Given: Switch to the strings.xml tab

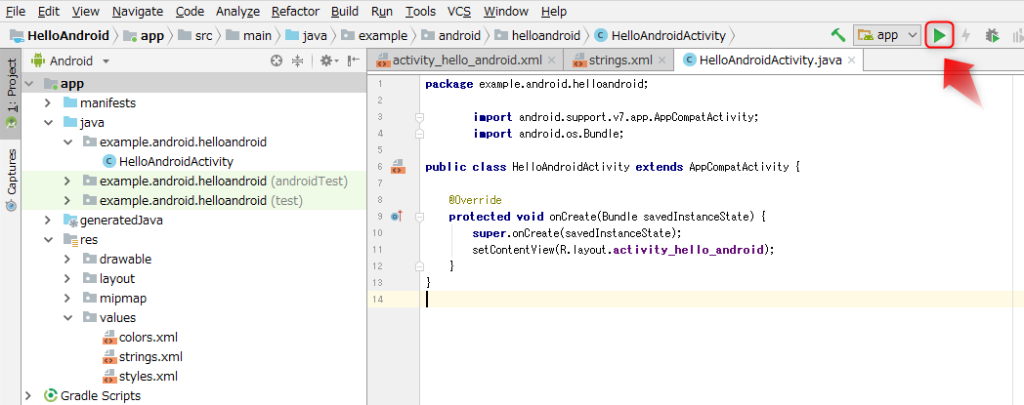Looking at the screenshot, I should tap(619, 61).
